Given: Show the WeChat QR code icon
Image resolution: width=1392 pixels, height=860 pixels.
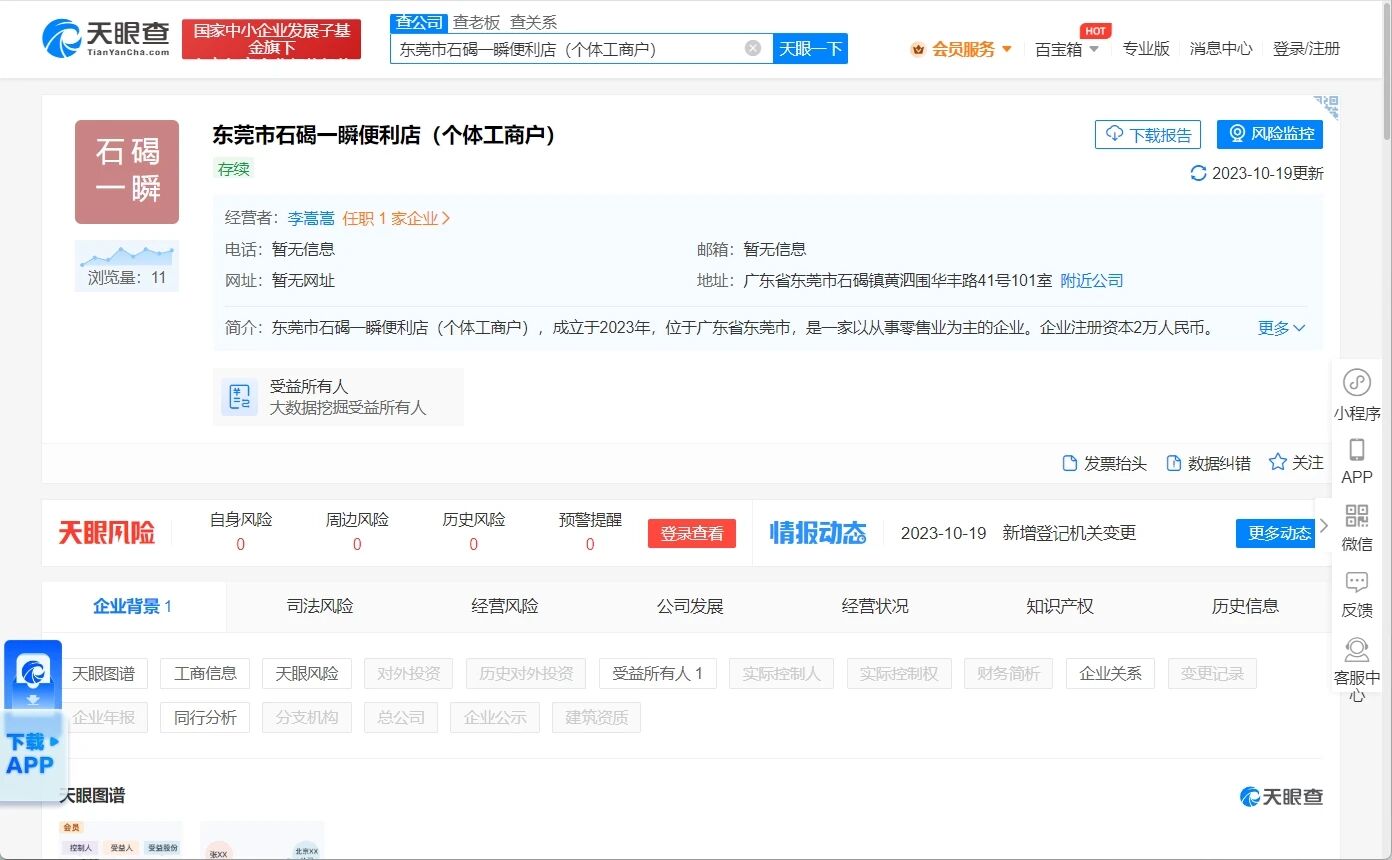Looking at the screenshot, I should pyautogui.click(x=1357, y=516).
